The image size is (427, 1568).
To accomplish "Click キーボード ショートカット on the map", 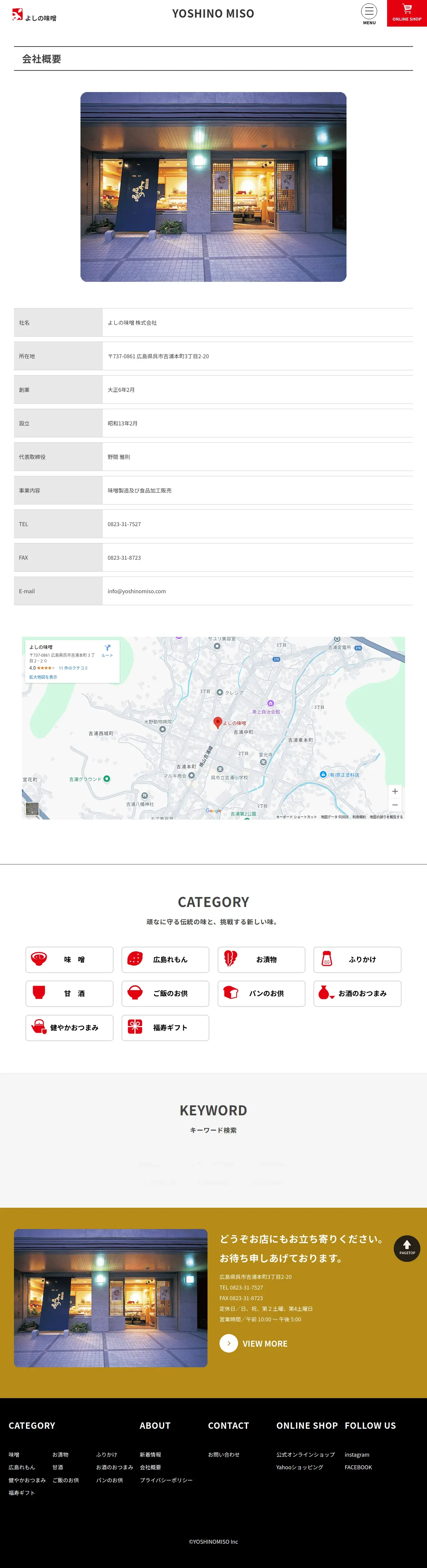I will [297, 817].
